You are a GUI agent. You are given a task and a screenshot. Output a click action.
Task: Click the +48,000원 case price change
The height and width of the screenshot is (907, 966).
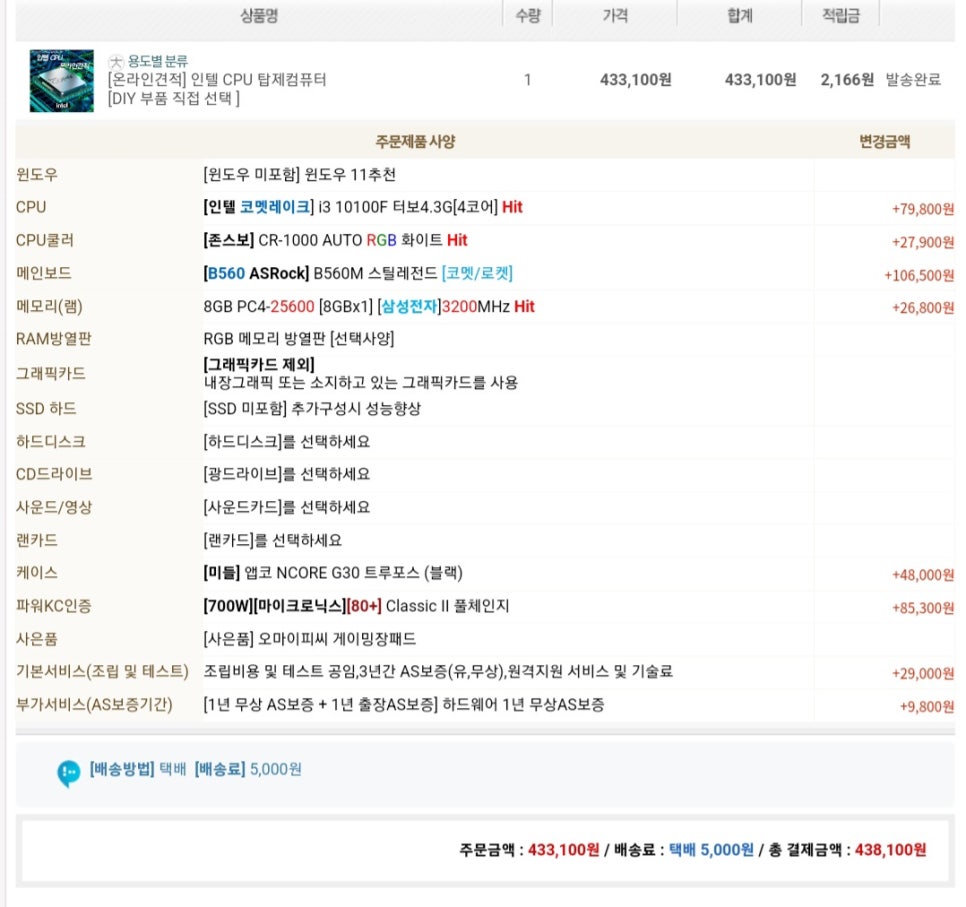[x=922, y=575]
